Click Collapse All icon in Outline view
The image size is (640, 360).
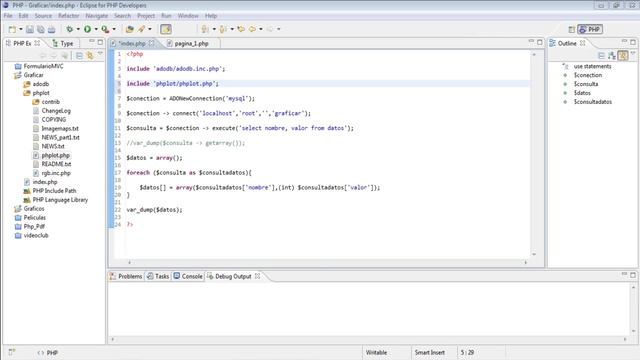coord(601,56)
